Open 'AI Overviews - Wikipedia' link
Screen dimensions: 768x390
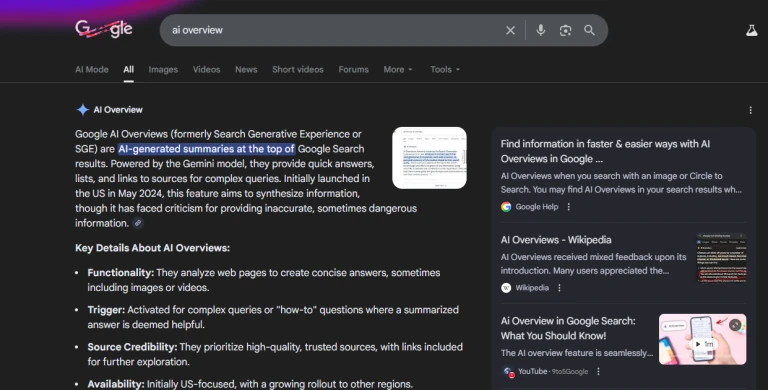[x=556, y=240]
